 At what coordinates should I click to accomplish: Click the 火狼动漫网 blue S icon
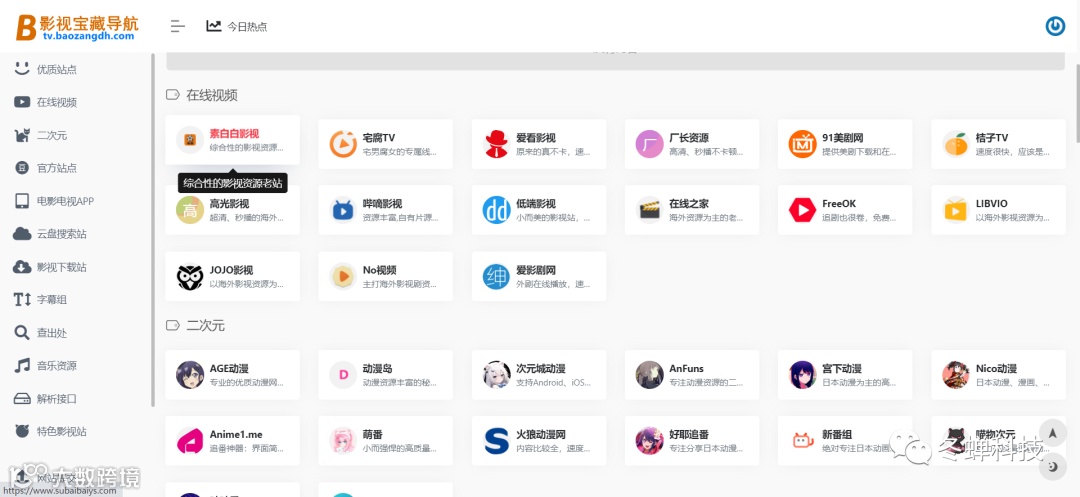tap(496, 441)
